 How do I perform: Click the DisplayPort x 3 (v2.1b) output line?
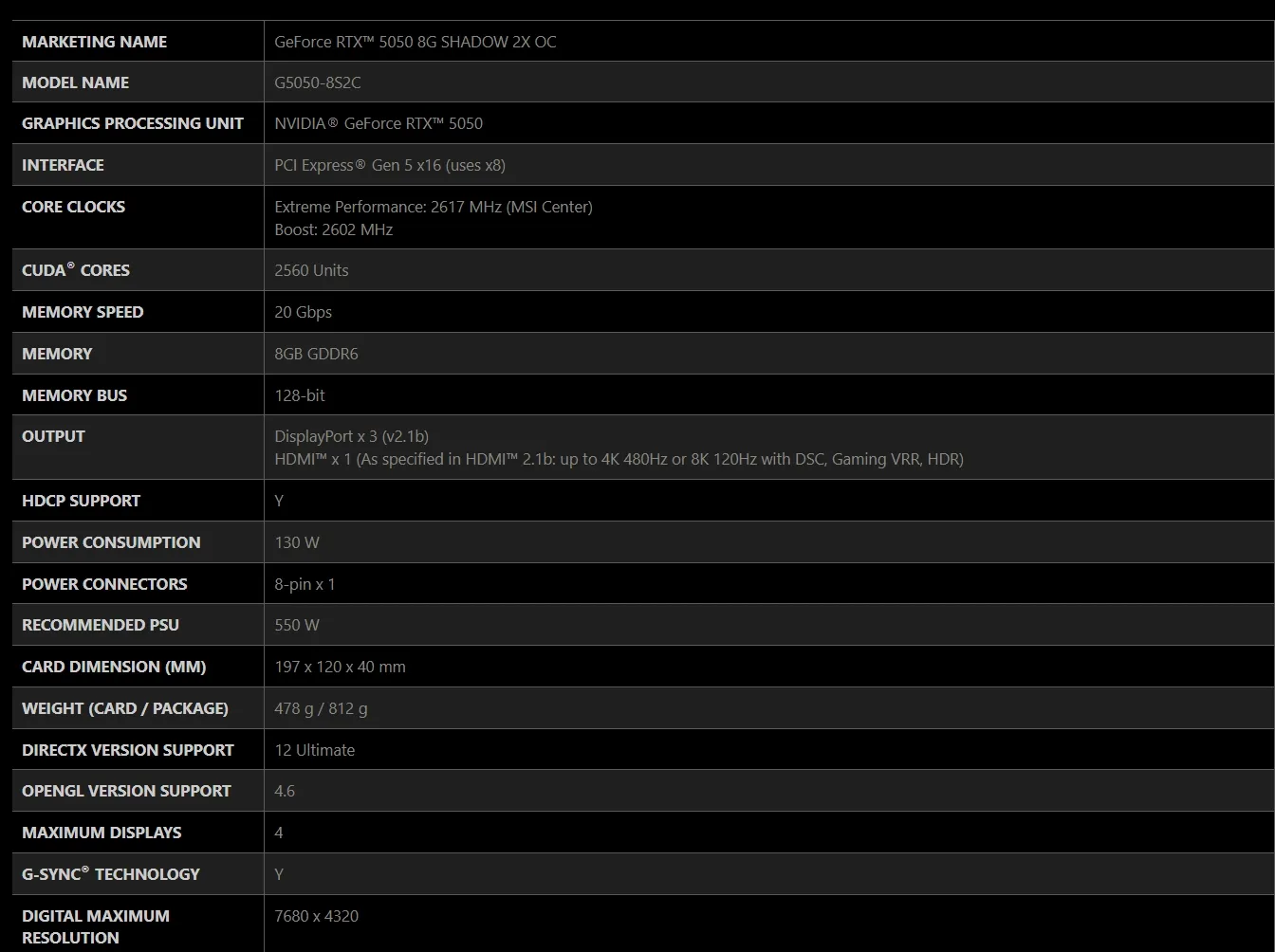point(352,436)
